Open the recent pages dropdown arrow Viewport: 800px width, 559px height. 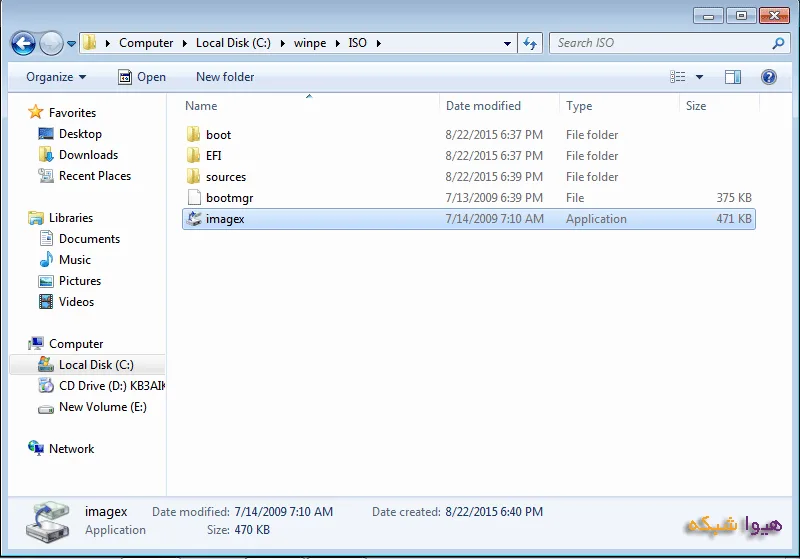(x=71, y=44)
